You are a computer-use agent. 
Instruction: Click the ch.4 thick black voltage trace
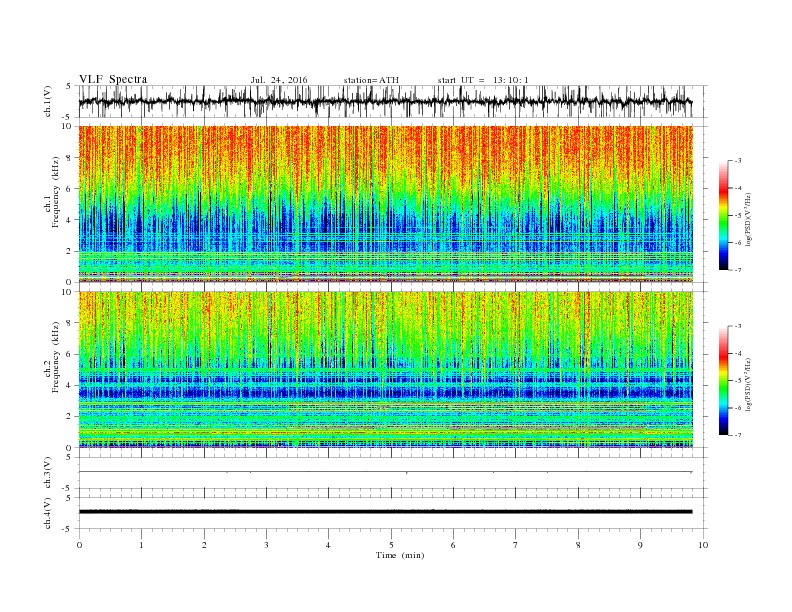point(385,512)
